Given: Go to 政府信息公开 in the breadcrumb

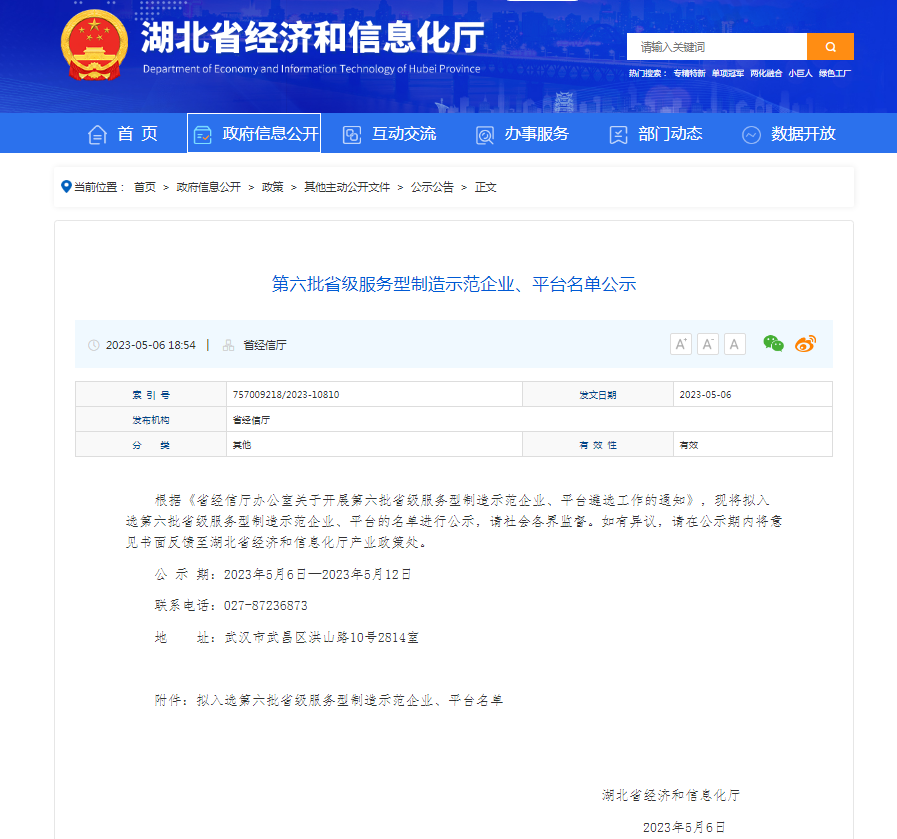Looking at the screenshot, I should pos(208,187).
